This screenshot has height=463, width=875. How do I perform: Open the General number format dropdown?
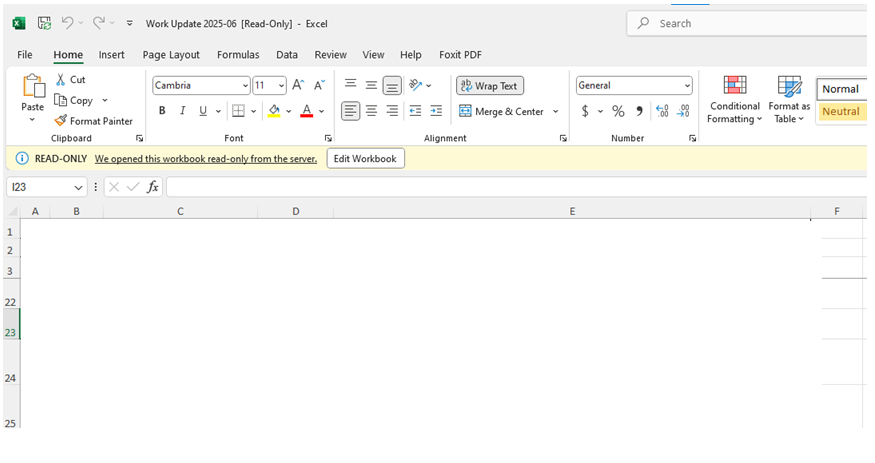coord(687,85)
